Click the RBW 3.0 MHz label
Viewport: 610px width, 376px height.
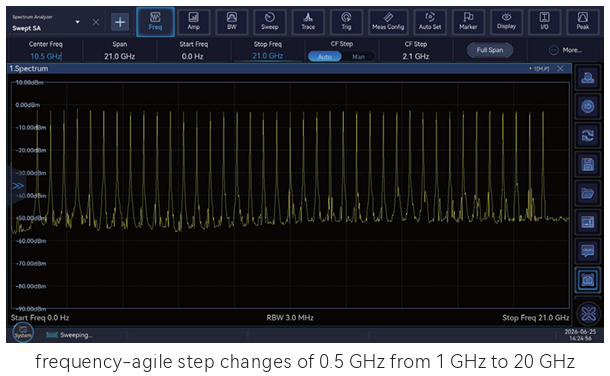[x=290, y=318]
